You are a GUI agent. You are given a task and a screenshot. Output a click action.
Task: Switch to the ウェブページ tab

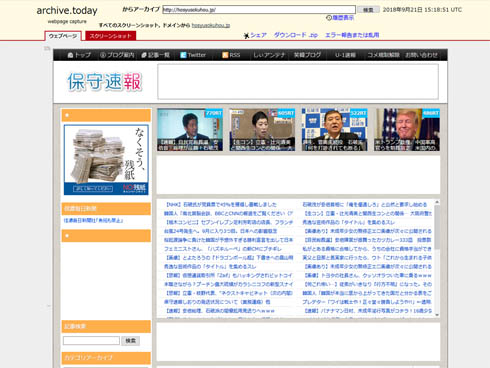click(x=63, y=36)
